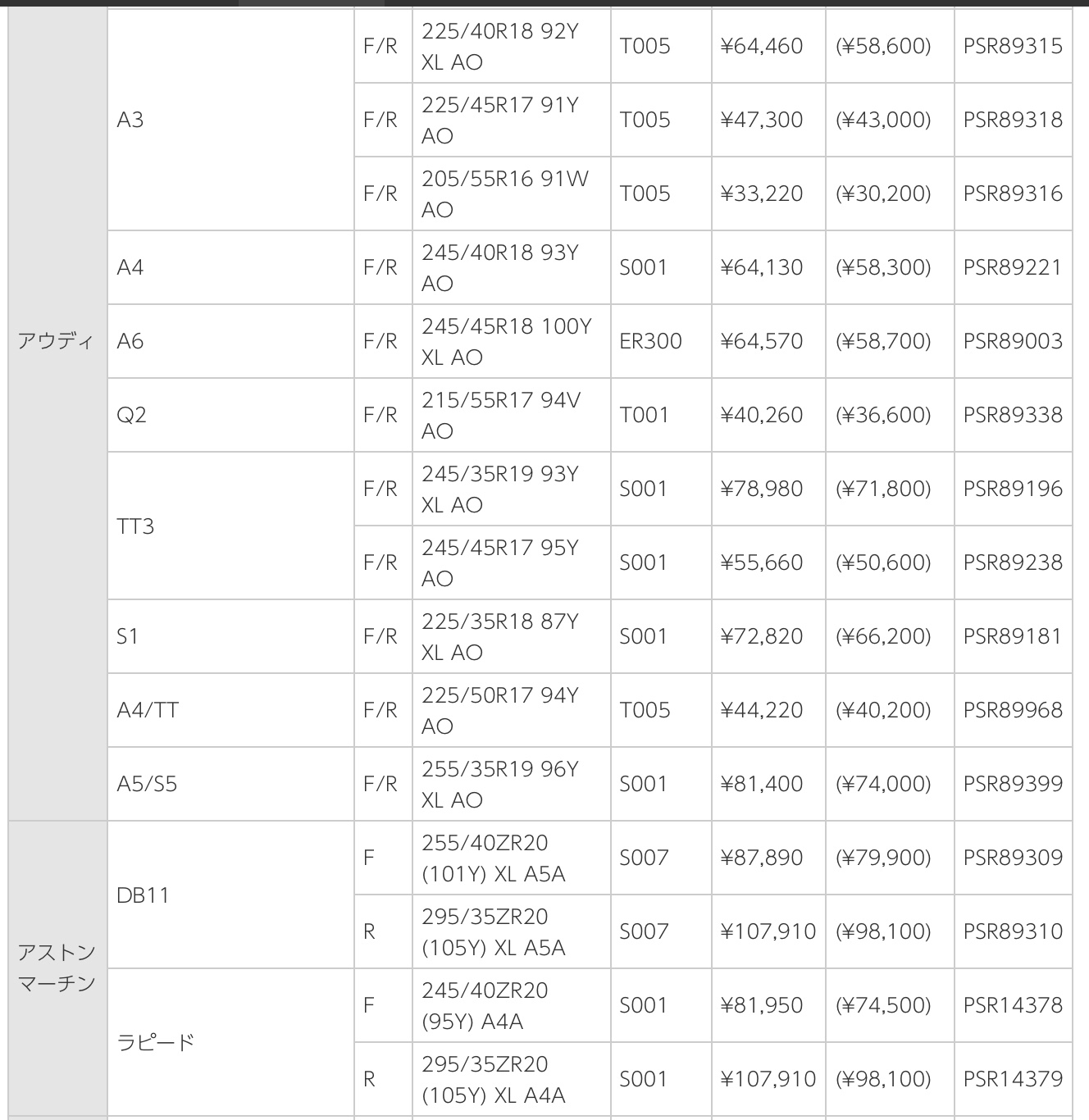Select the DB11 model cell
The height and width of the screenshot is (1120, 1089).
tap(143, 895)
